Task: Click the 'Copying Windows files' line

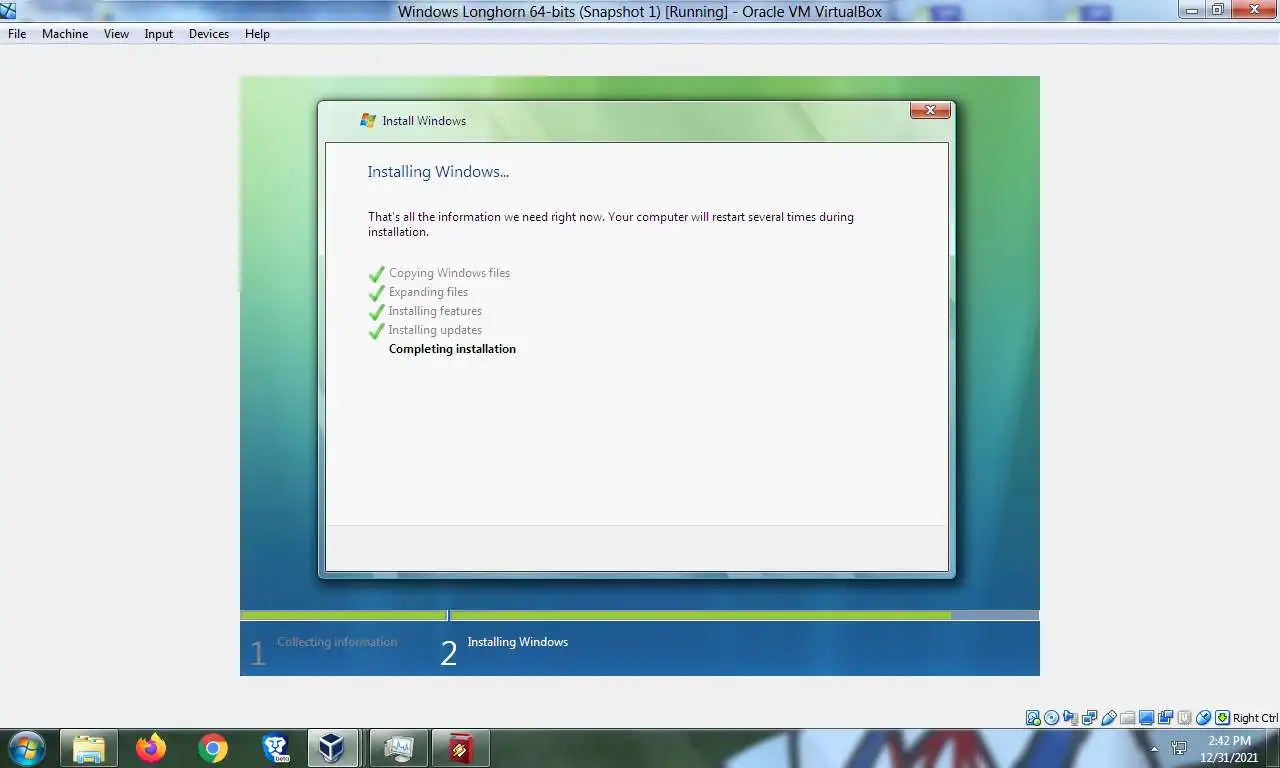Action: point(449,273)
